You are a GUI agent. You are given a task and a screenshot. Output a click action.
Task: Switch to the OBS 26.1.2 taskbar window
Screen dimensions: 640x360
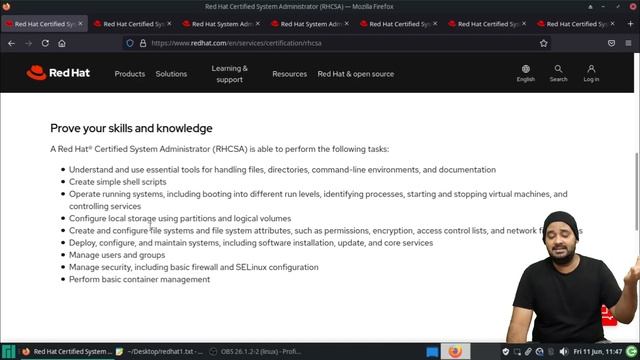click(x=256, y=351)
